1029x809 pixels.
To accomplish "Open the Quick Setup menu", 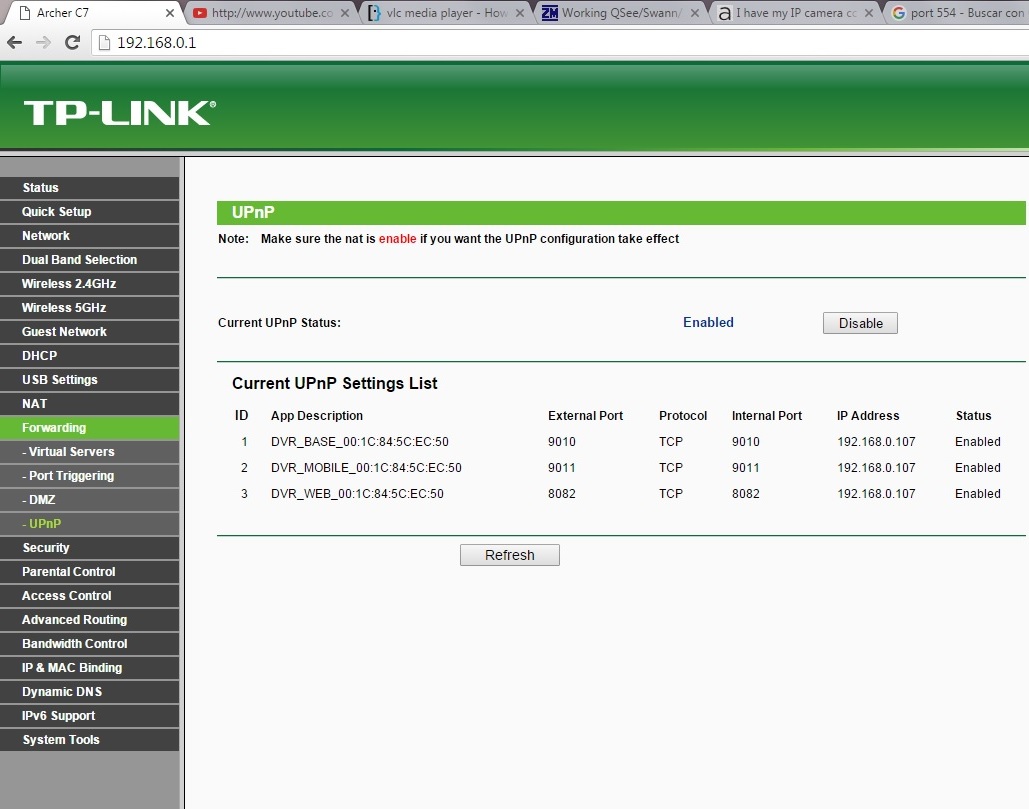I will coord(89,212).
